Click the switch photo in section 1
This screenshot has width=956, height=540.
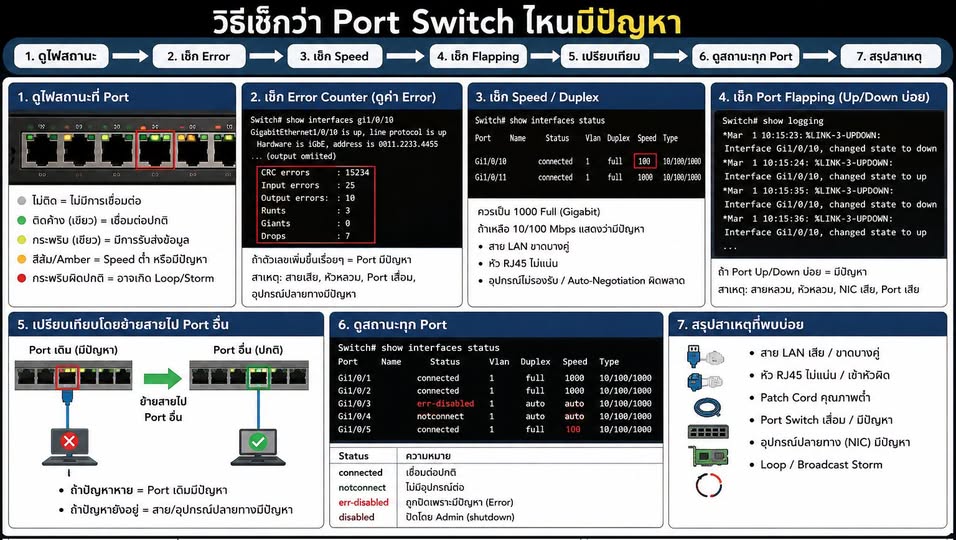pos(122,149)
